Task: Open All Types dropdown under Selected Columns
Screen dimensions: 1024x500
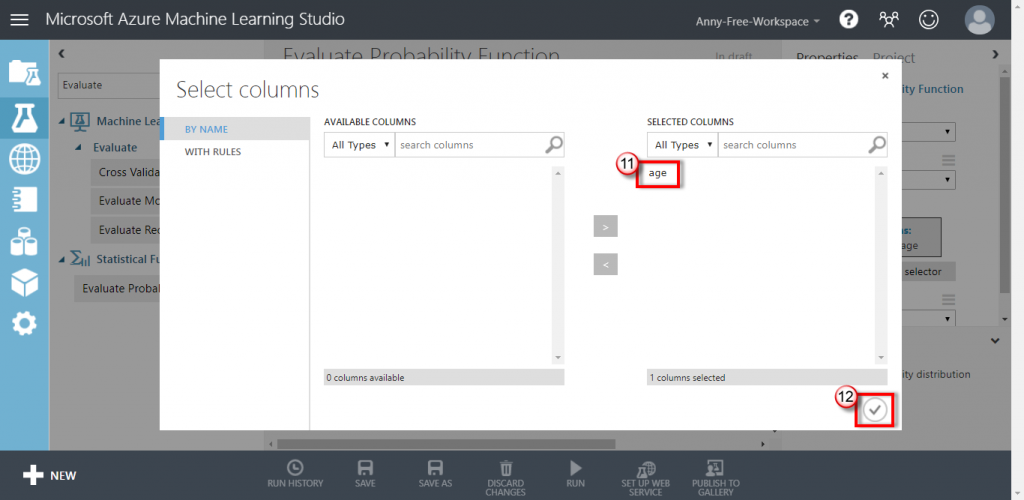Action: pyautogui.click(x=682, y=145)
